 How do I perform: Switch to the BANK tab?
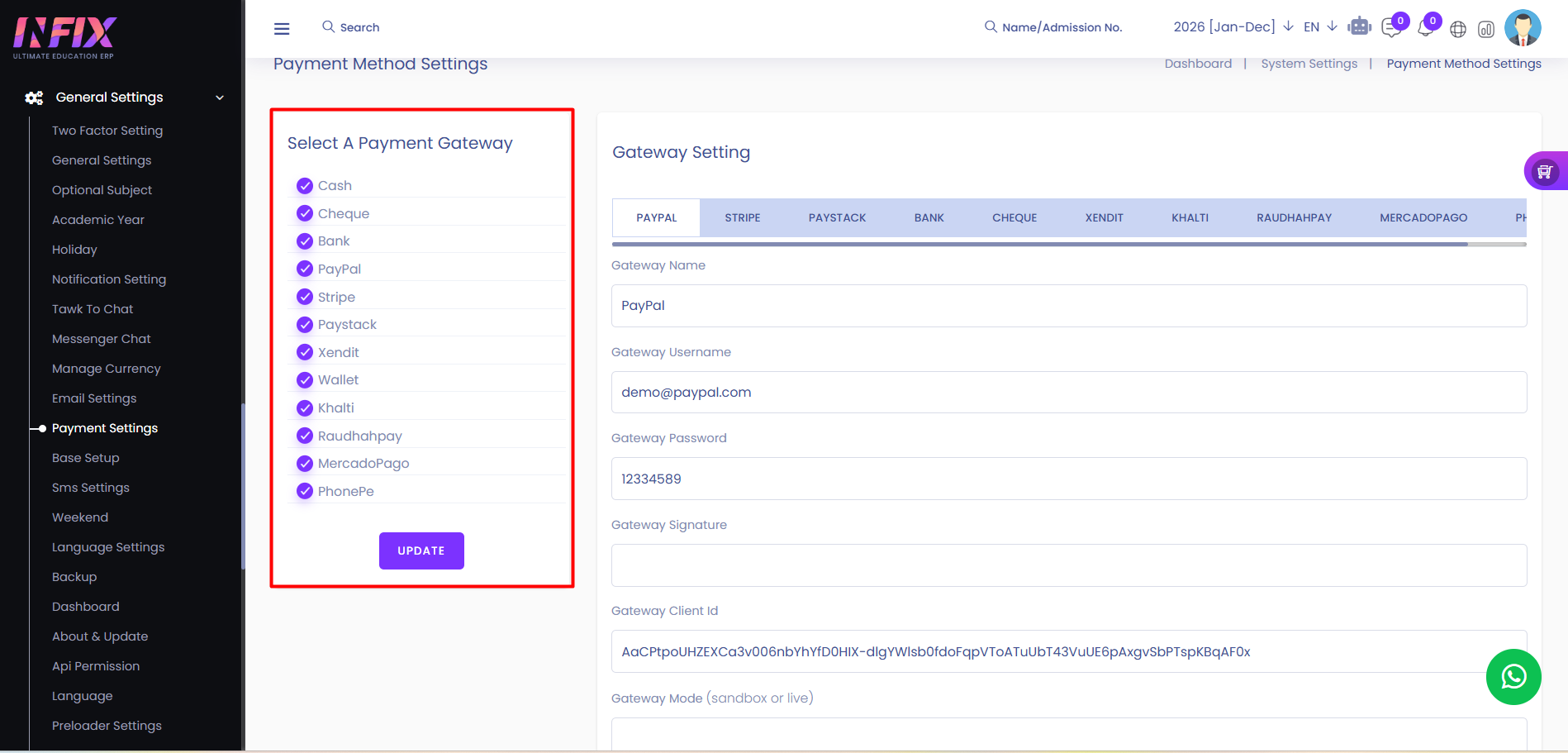(929, 217)
